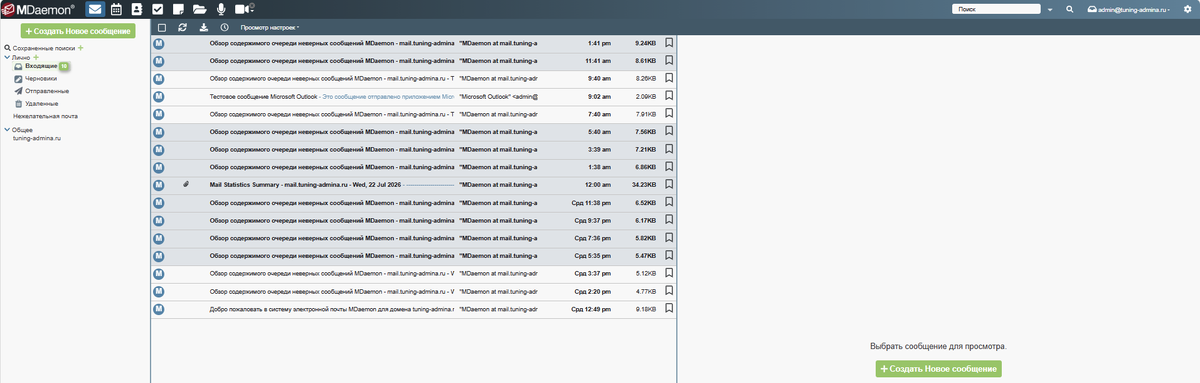The height and width of the screenshot is (383, 1200).
Task: Click sender avatar of the 5:40 am message
Action: [158, 132]
